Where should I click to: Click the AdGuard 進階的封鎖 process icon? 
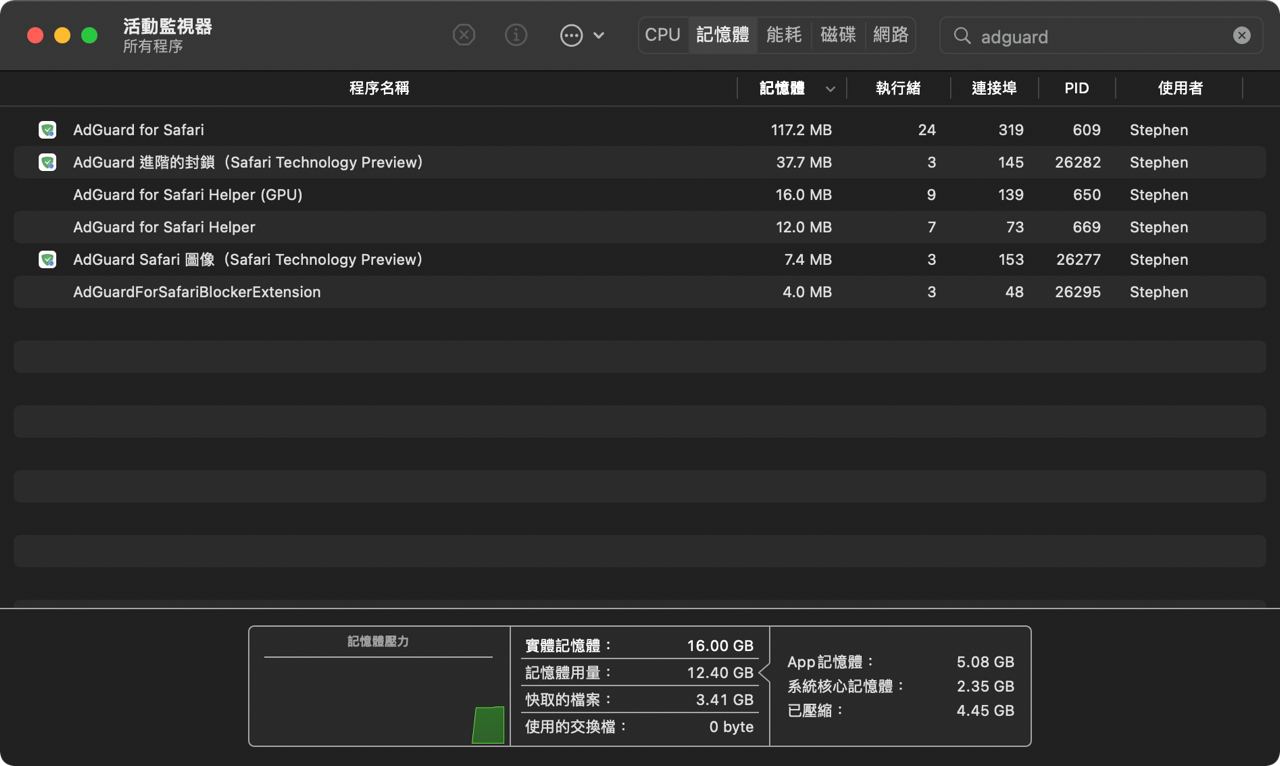point(47,162)
